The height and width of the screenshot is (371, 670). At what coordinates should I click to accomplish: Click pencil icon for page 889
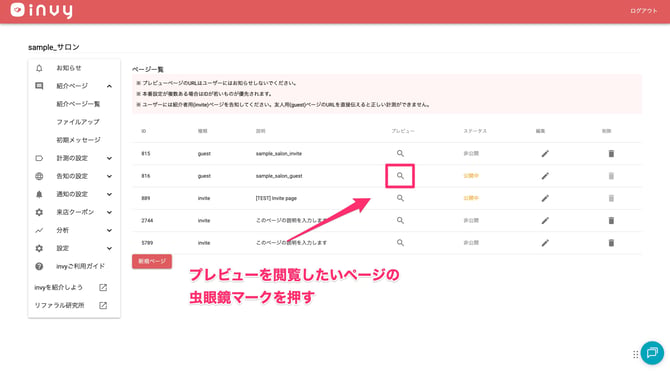[545, 198]
